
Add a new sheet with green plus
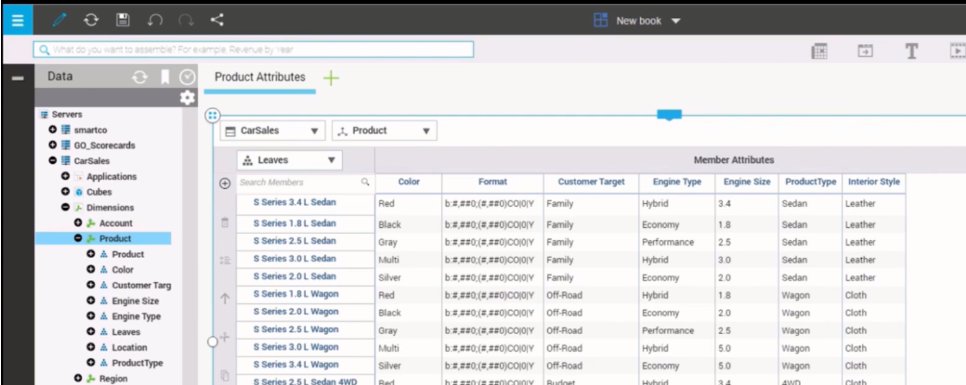[331, 78]
